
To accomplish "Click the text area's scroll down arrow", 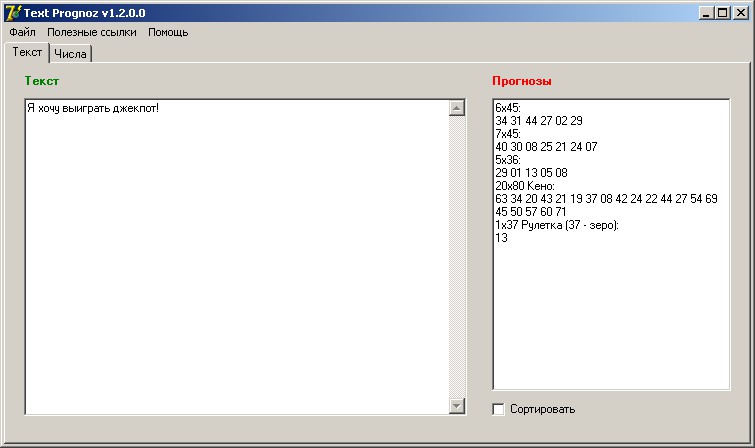I will (x=456, y=406).
